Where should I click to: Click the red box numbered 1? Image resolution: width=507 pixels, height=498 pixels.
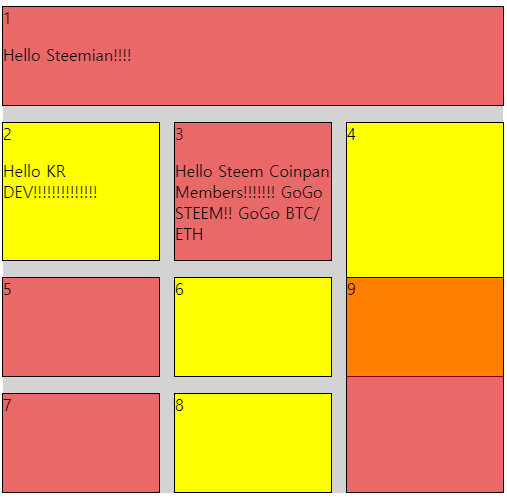253,56
